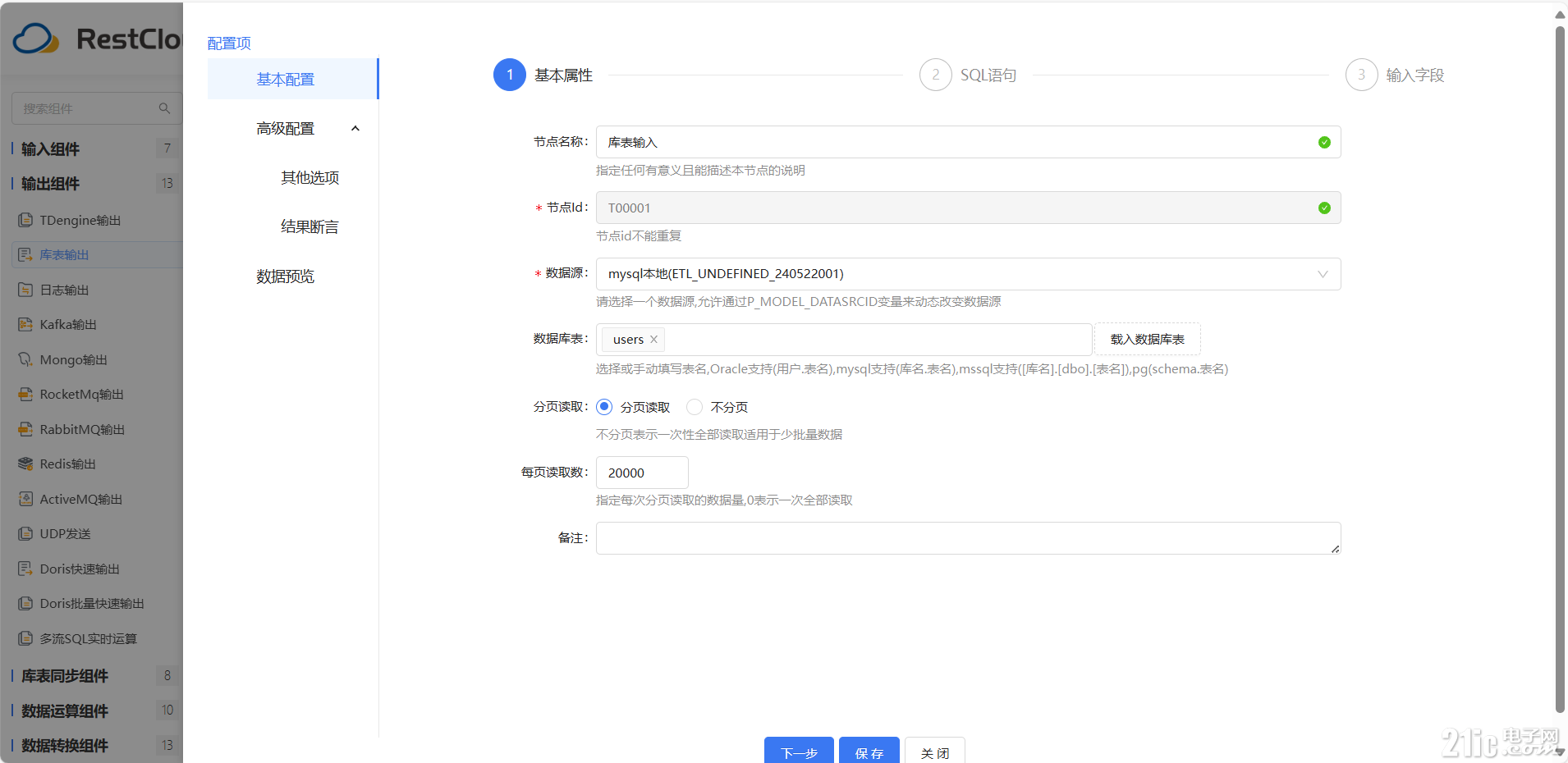Click the 库表同步组件 count badge 8
The image size is (1568, 763).
(x=167, y=675)
